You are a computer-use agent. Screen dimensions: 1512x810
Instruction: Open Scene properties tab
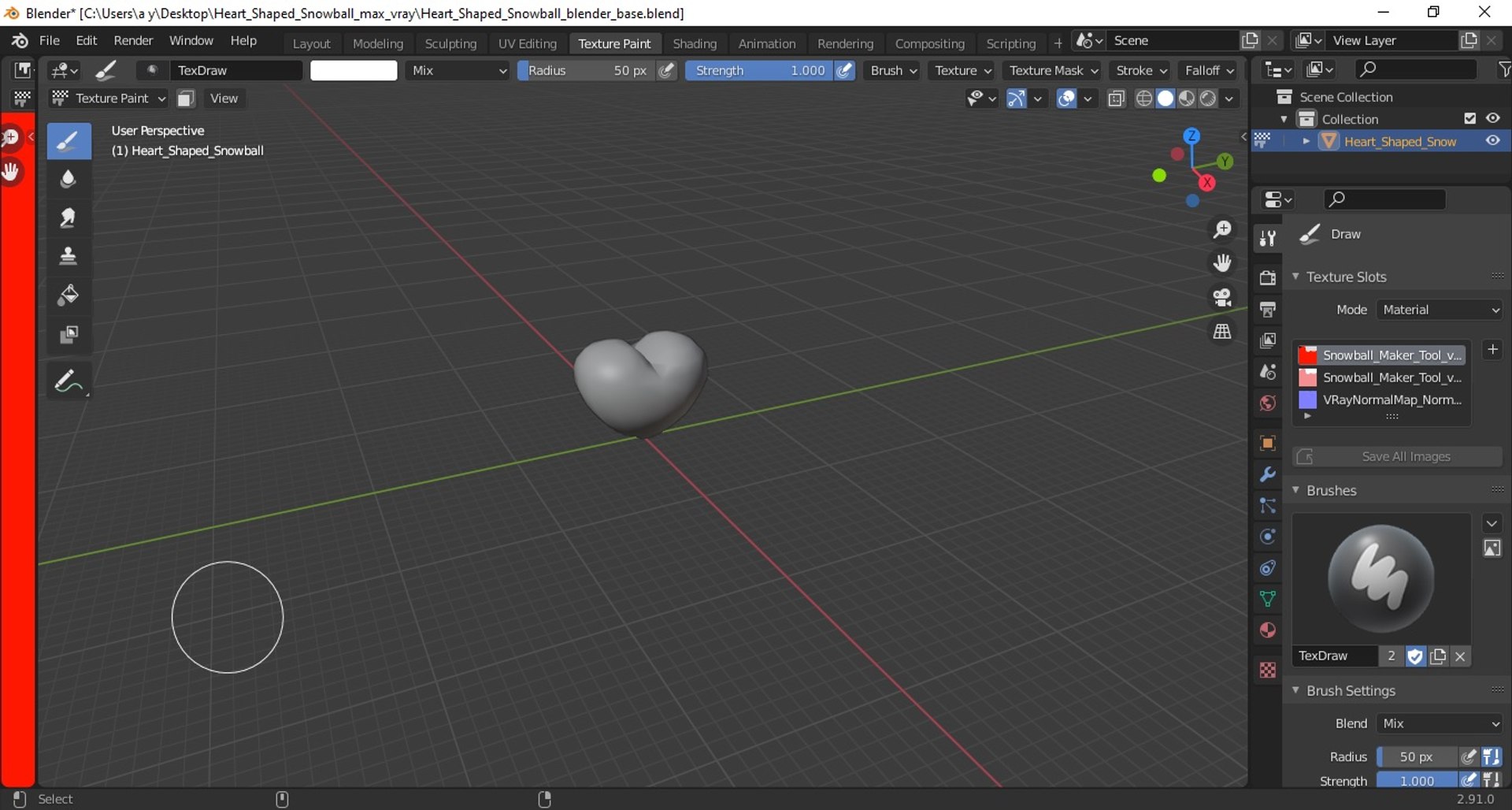(x=1267, y=372)
